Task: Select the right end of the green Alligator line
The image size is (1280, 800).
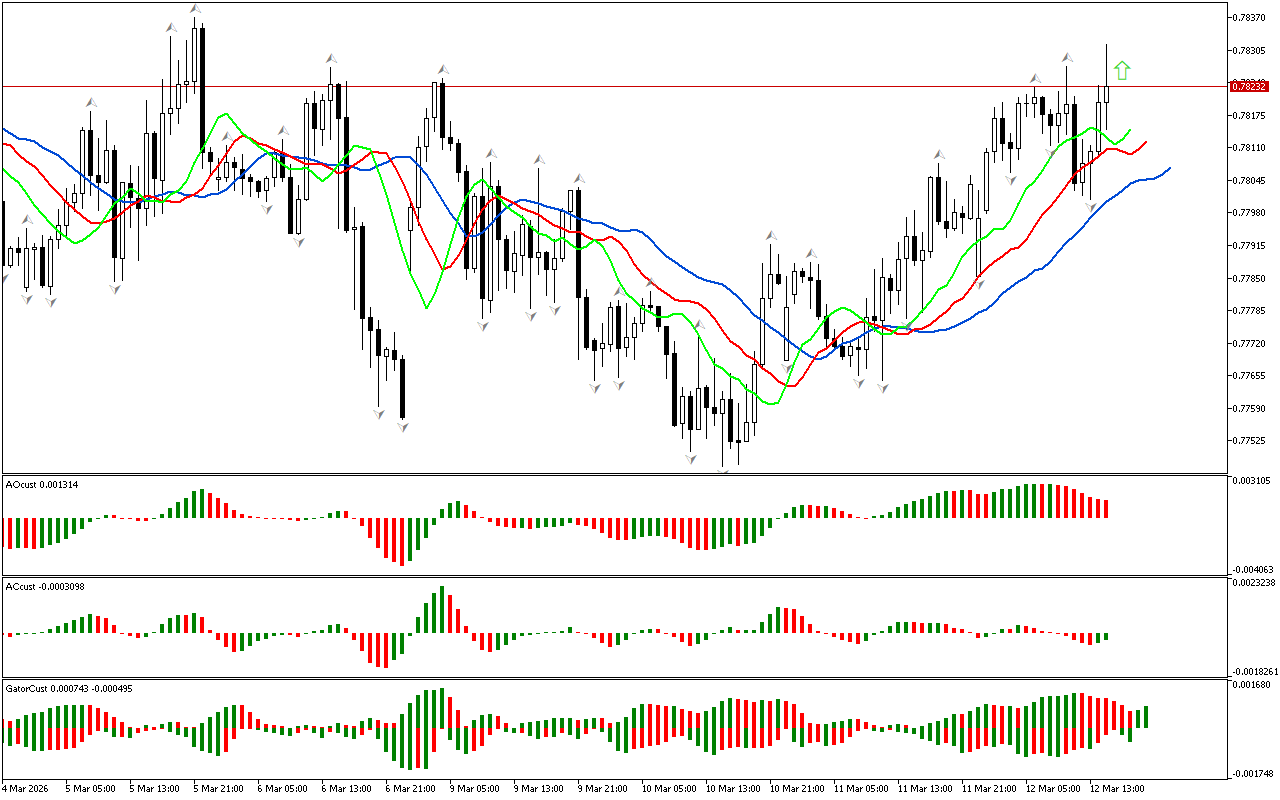Action: [1130, 130]
